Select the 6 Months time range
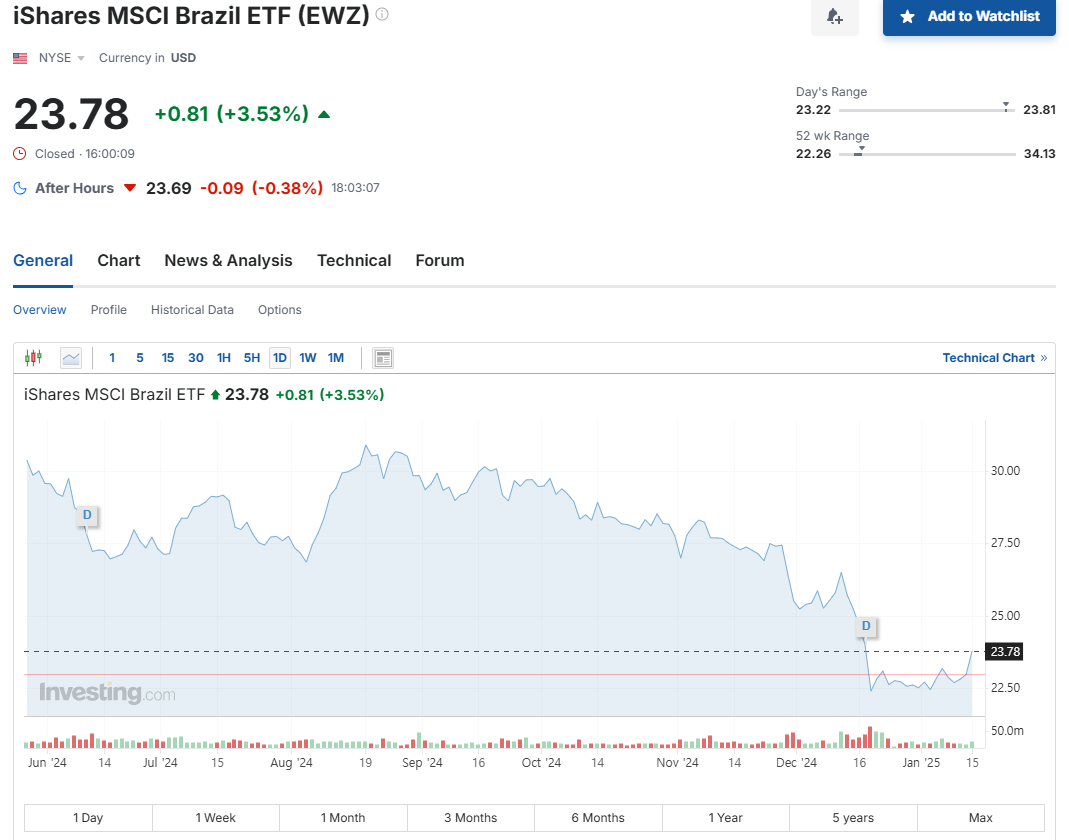The height and width of the screenshot is (840, 1069). pos(598,818)
